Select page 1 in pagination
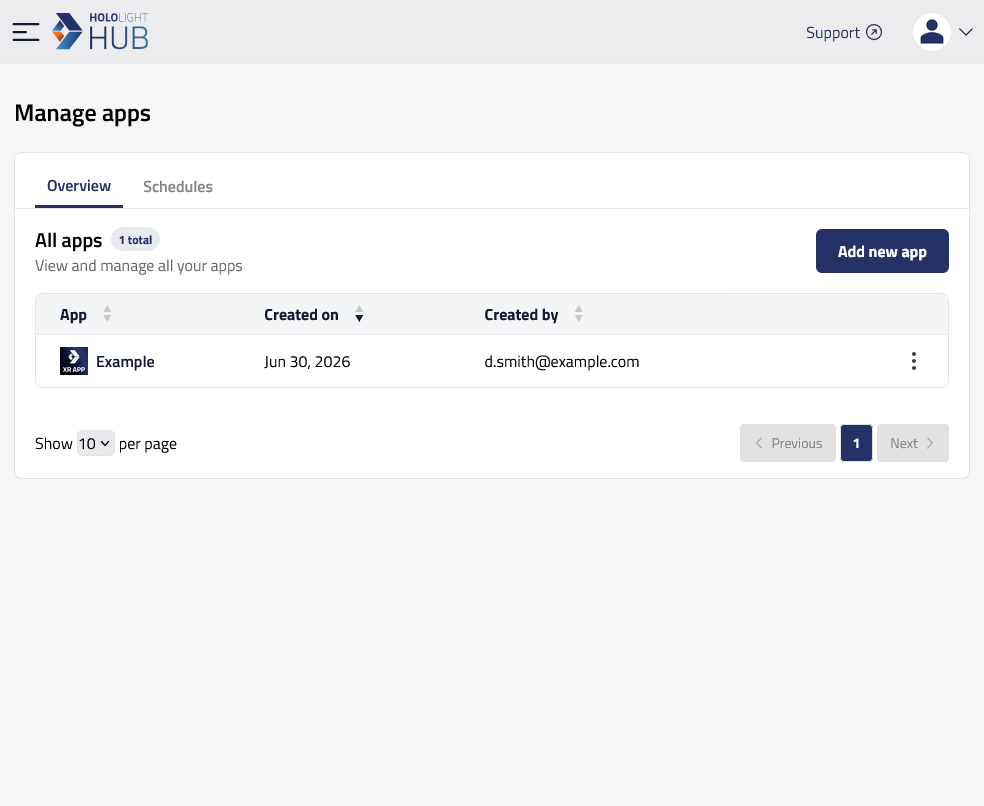 tap(856, 443)
